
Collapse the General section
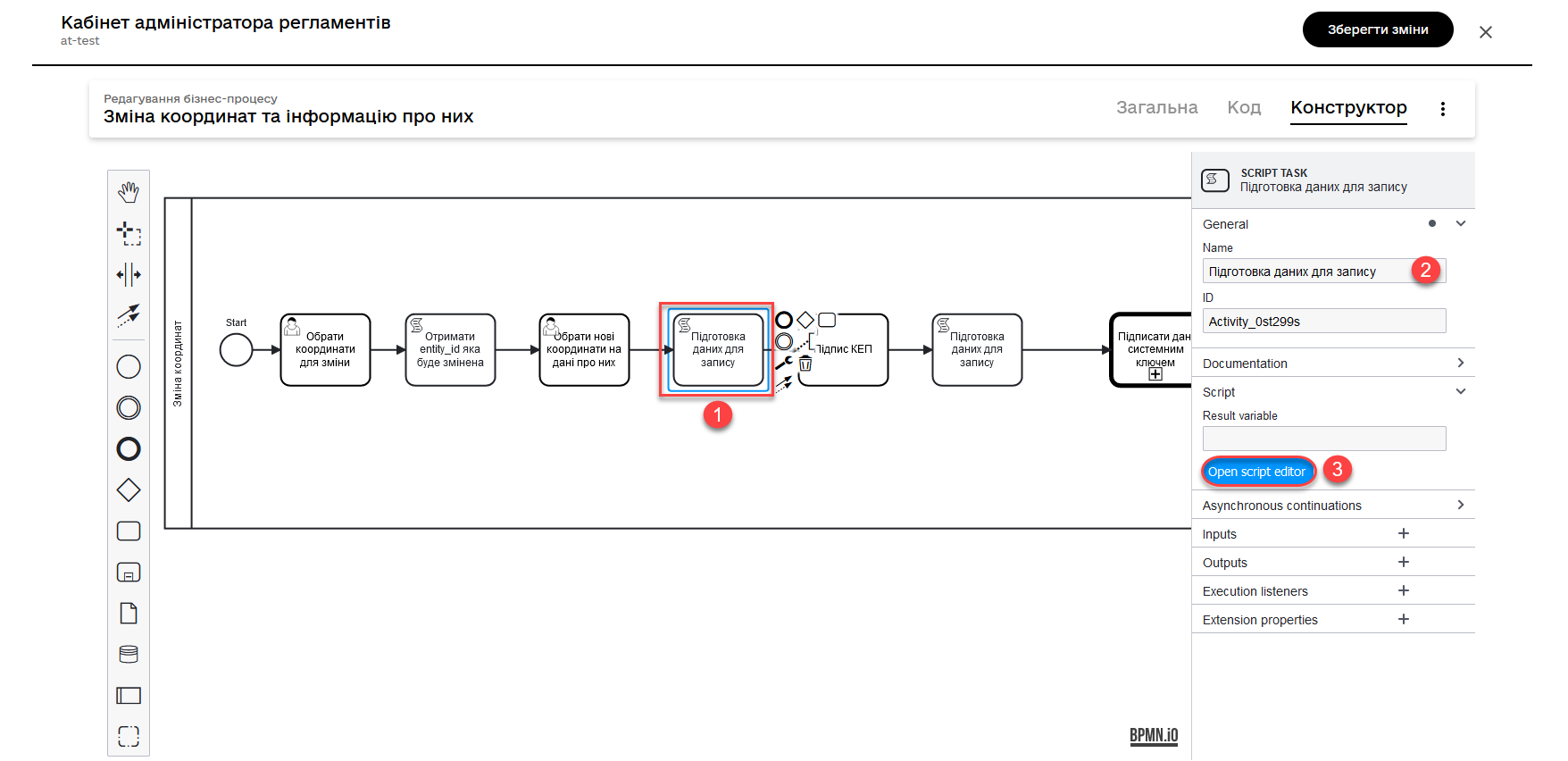pos(1461,223)
